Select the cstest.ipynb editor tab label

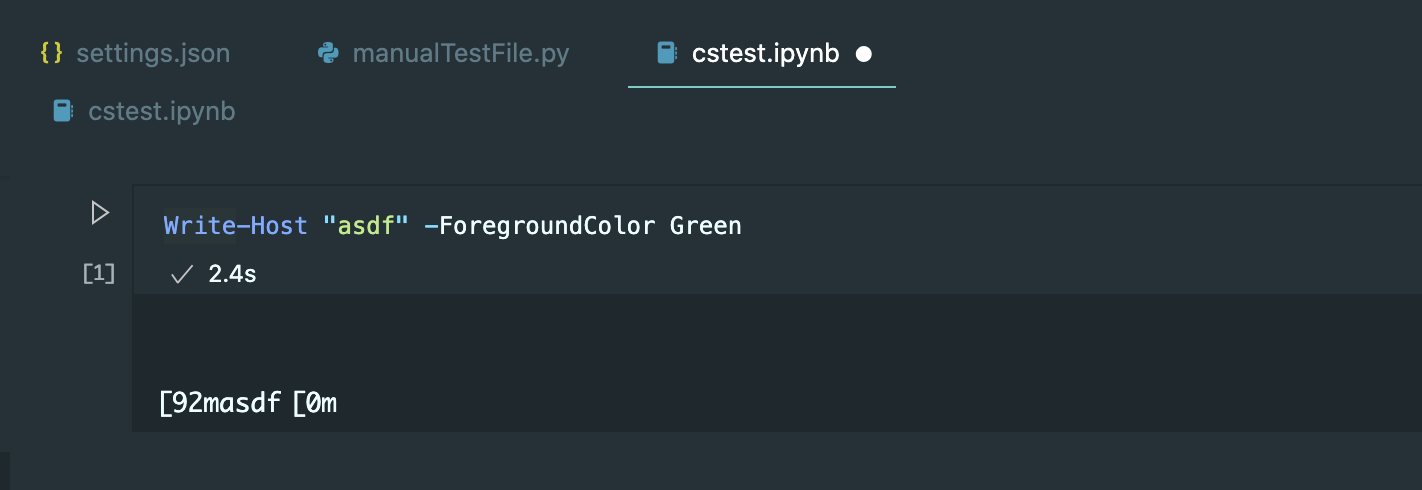click(765, 53)
